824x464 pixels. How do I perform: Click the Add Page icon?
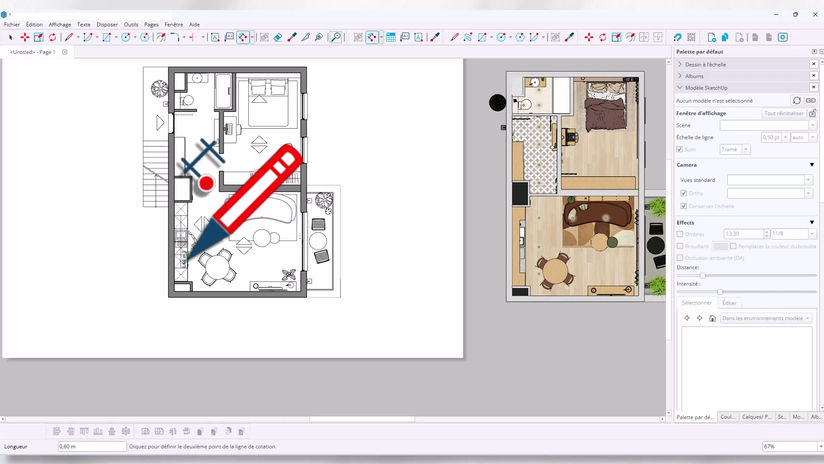[x=712, y=37]
